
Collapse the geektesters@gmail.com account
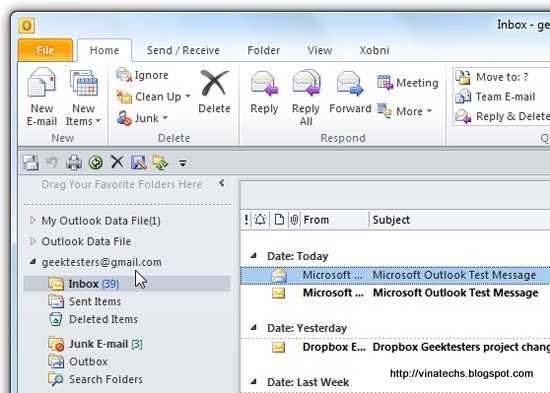point(33,261)
